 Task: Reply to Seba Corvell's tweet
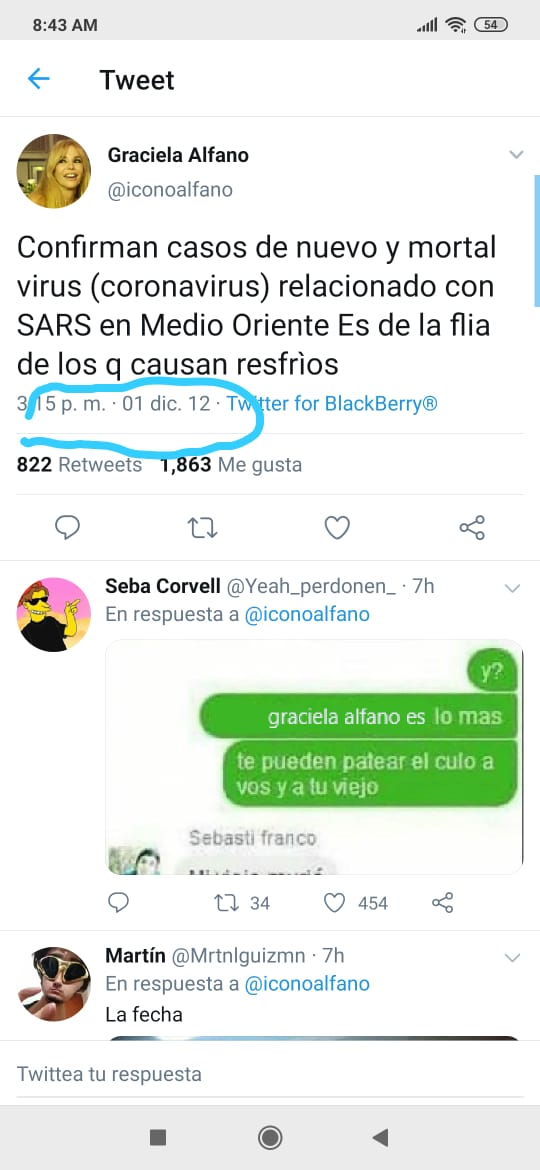(x=119, y=904)
